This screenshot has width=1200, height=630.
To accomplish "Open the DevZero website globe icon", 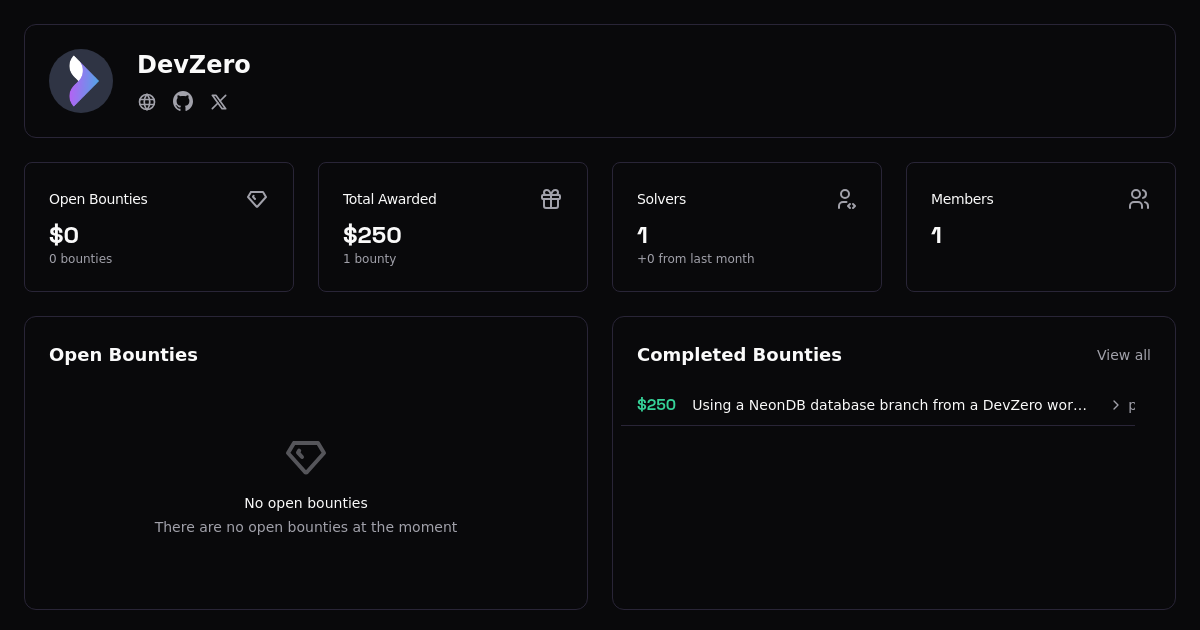I will pos(147,102).
